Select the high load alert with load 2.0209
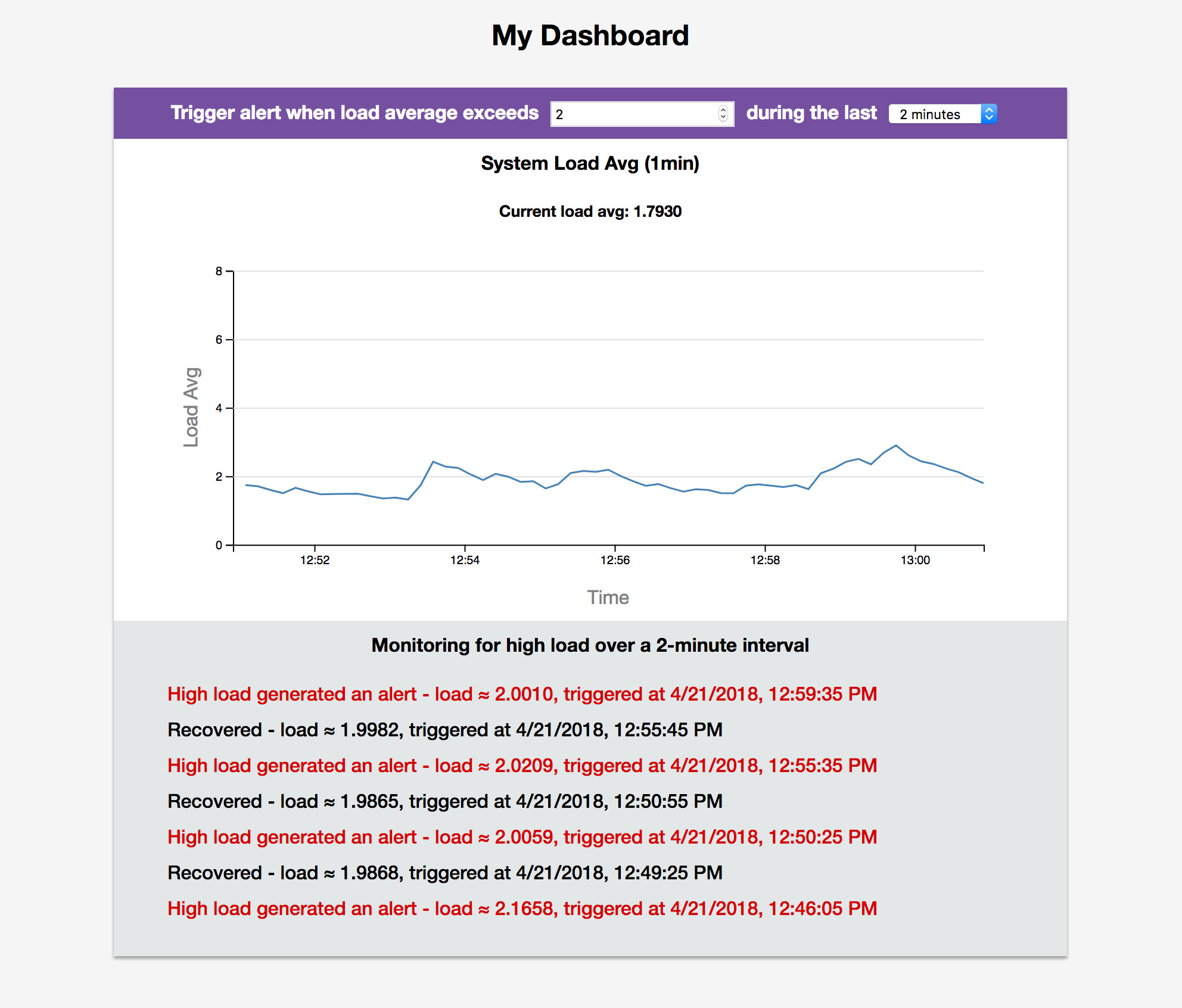This screenshot has height=1008, width=1182. pos(522,766)
